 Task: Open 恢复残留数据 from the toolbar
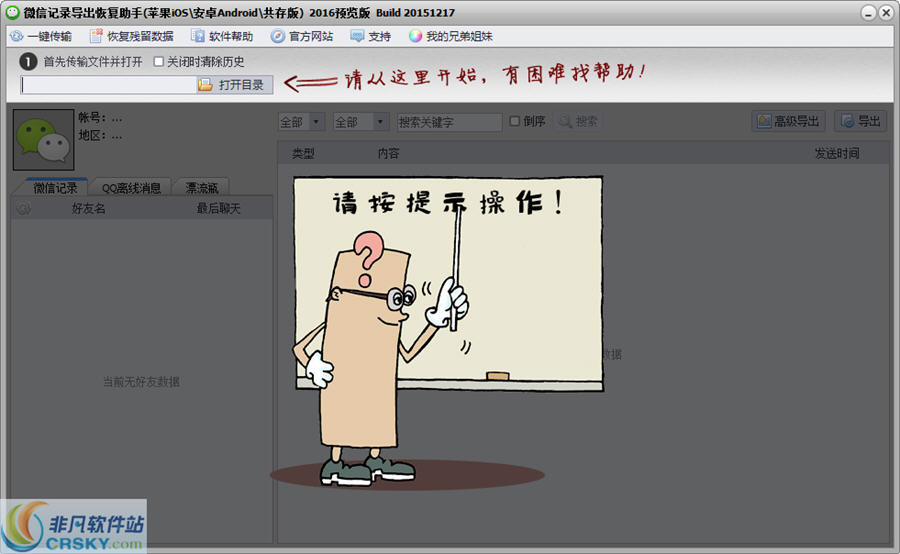click(x=131, y=36)
